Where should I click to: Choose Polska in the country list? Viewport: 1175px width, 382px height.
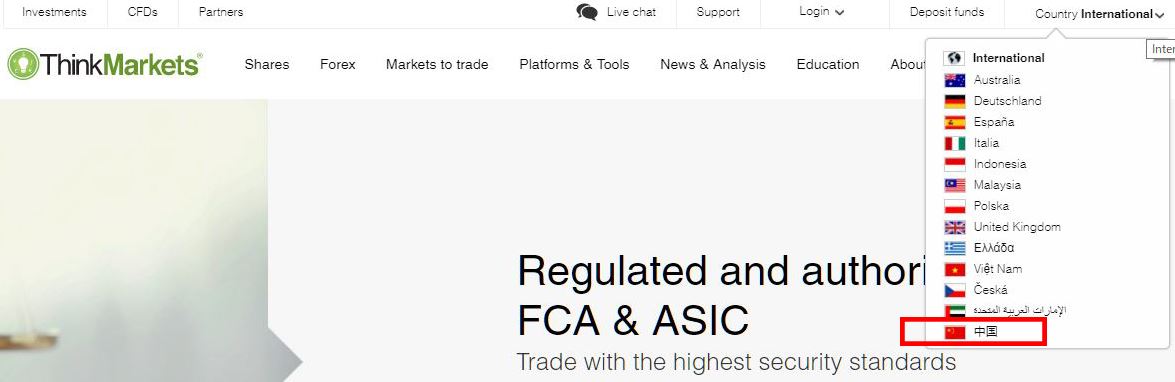[991, 206]
